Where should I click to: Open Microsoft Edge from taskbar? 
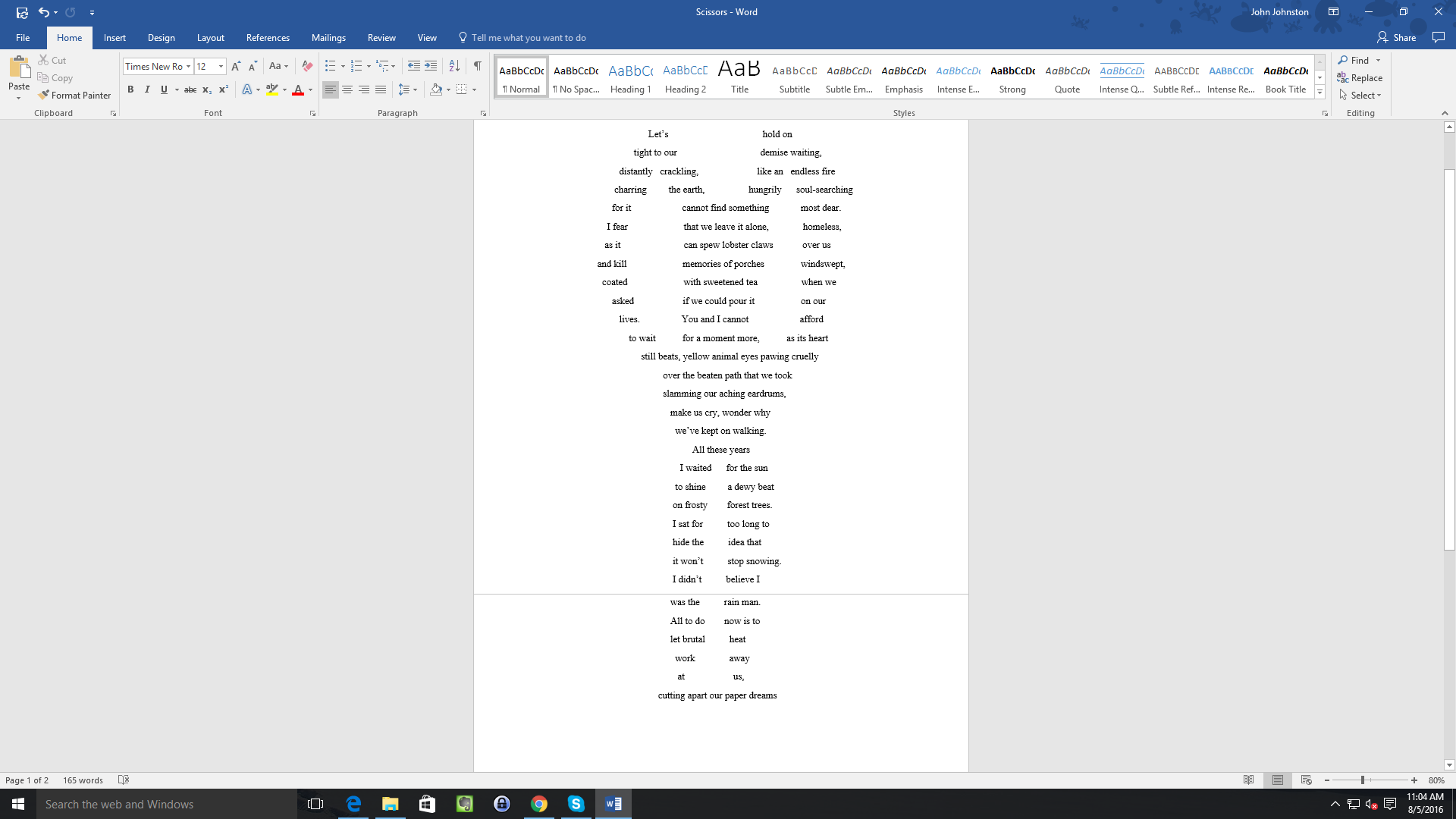(x=353, y=804)
